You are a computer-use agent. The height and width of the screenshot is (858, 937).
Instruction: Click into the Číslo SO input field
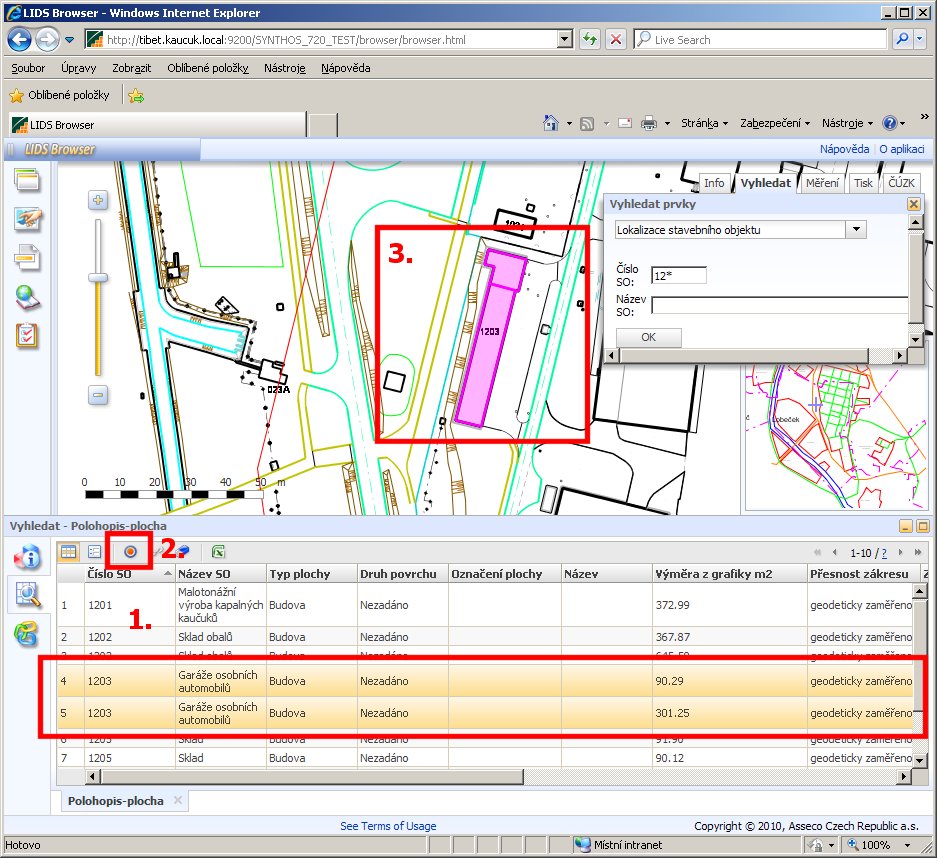tap(679, 275)
